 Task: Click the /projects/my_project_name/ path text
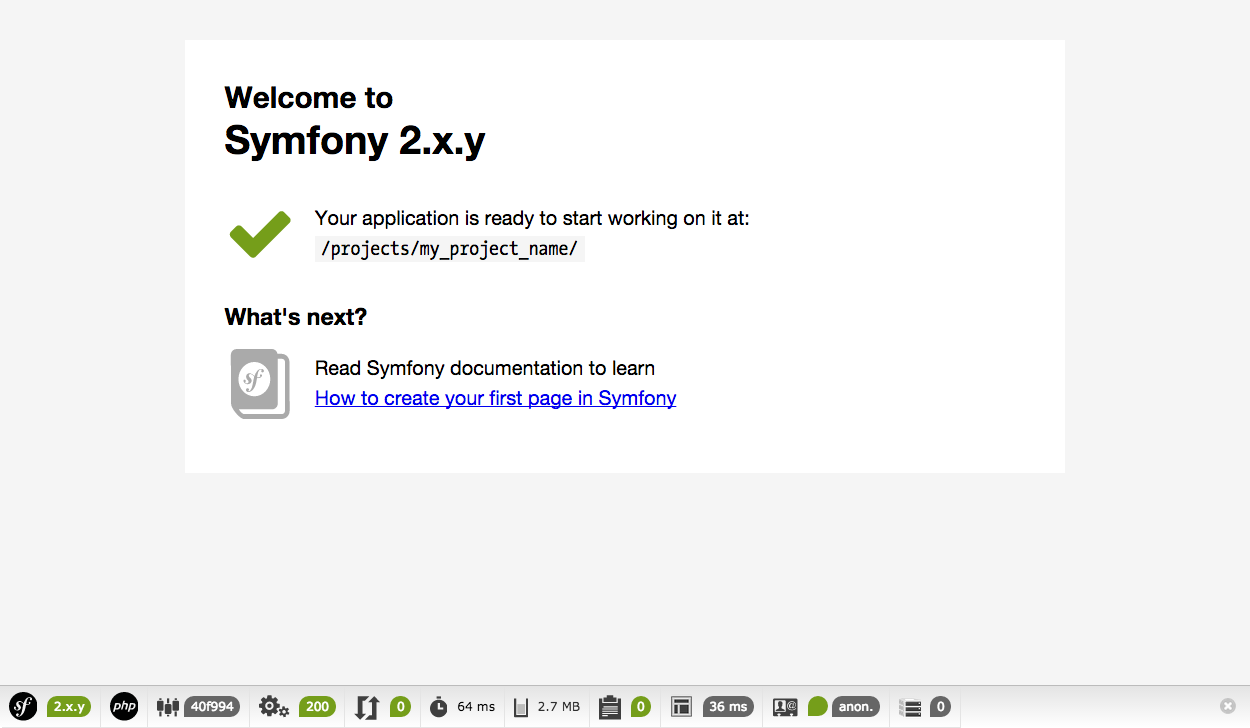coord(449,249)
